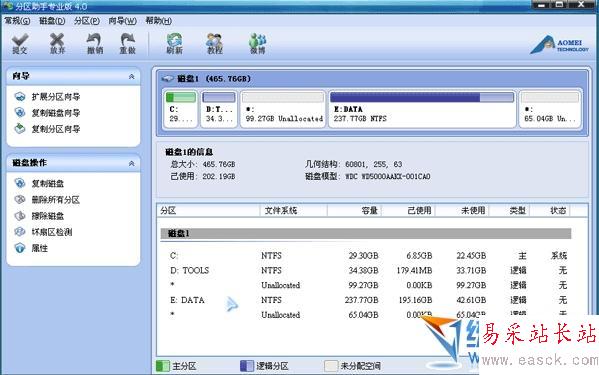Image resolution: width=599 pixels, height=375 pixels.
Task: Collapse the 向导 panel
Action: pos(131,76)
